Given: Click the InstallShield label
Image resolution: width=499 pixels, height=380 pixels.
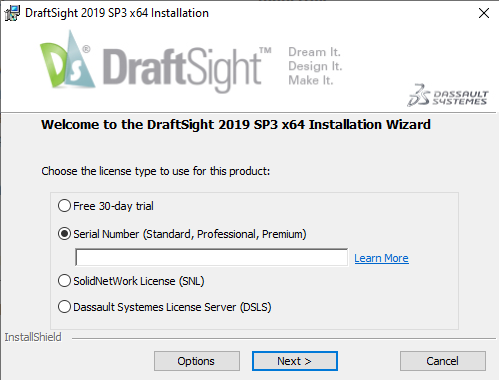Looking at the screenshot, I should click(x=33, y=337).
